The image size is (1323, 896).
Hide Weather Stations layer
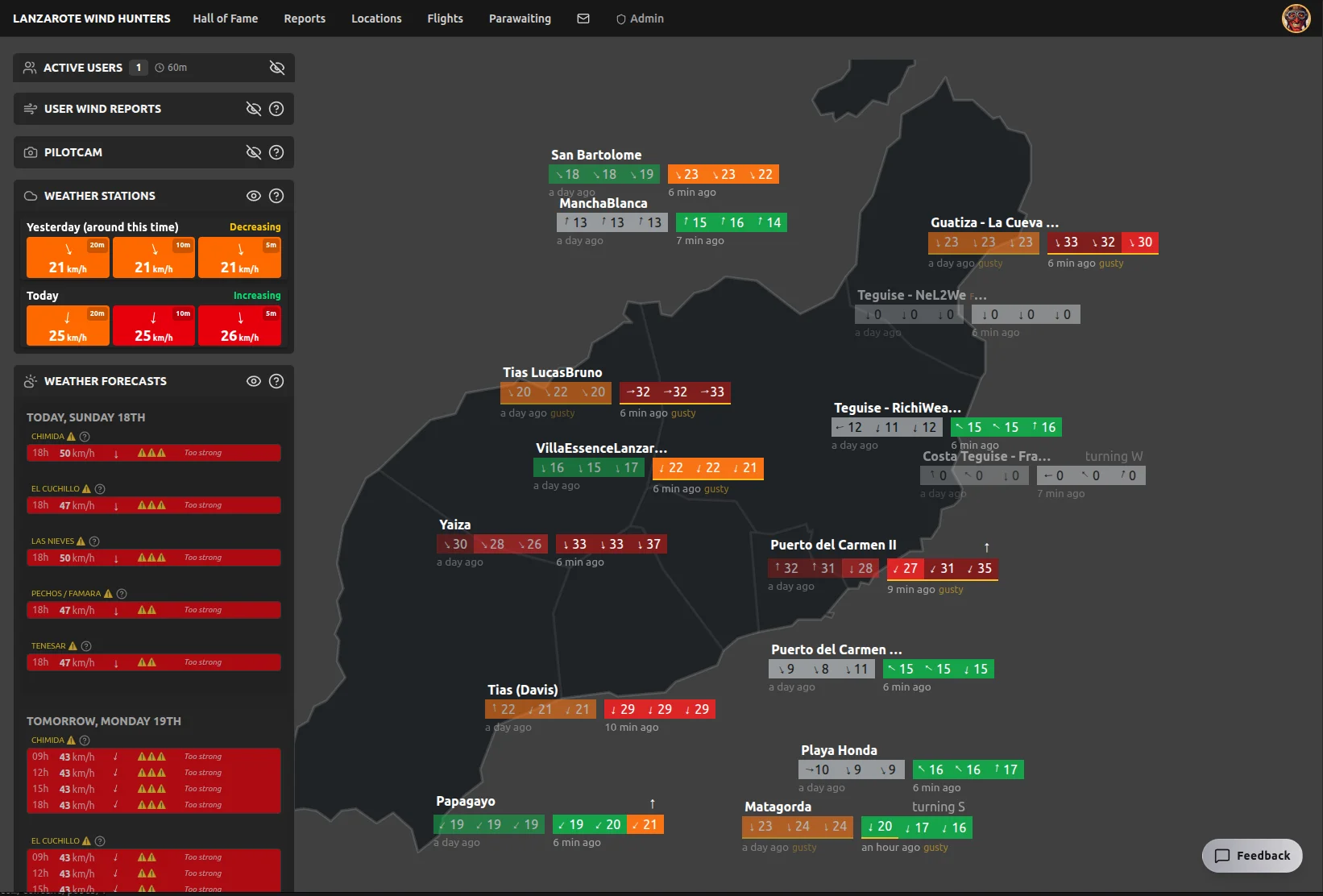[x=253, y=196]
